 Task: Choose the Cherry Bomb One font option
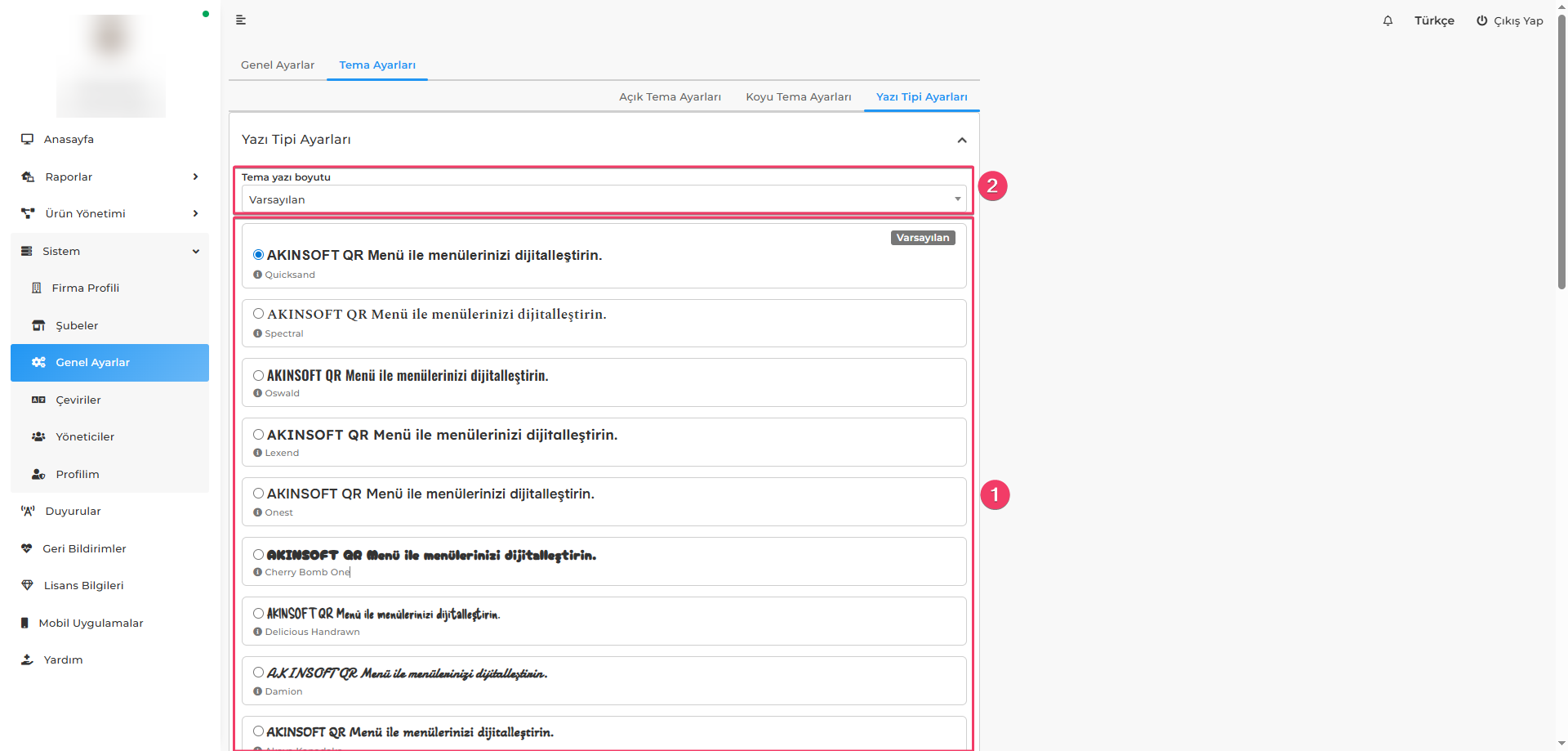(x=258, y=555)
